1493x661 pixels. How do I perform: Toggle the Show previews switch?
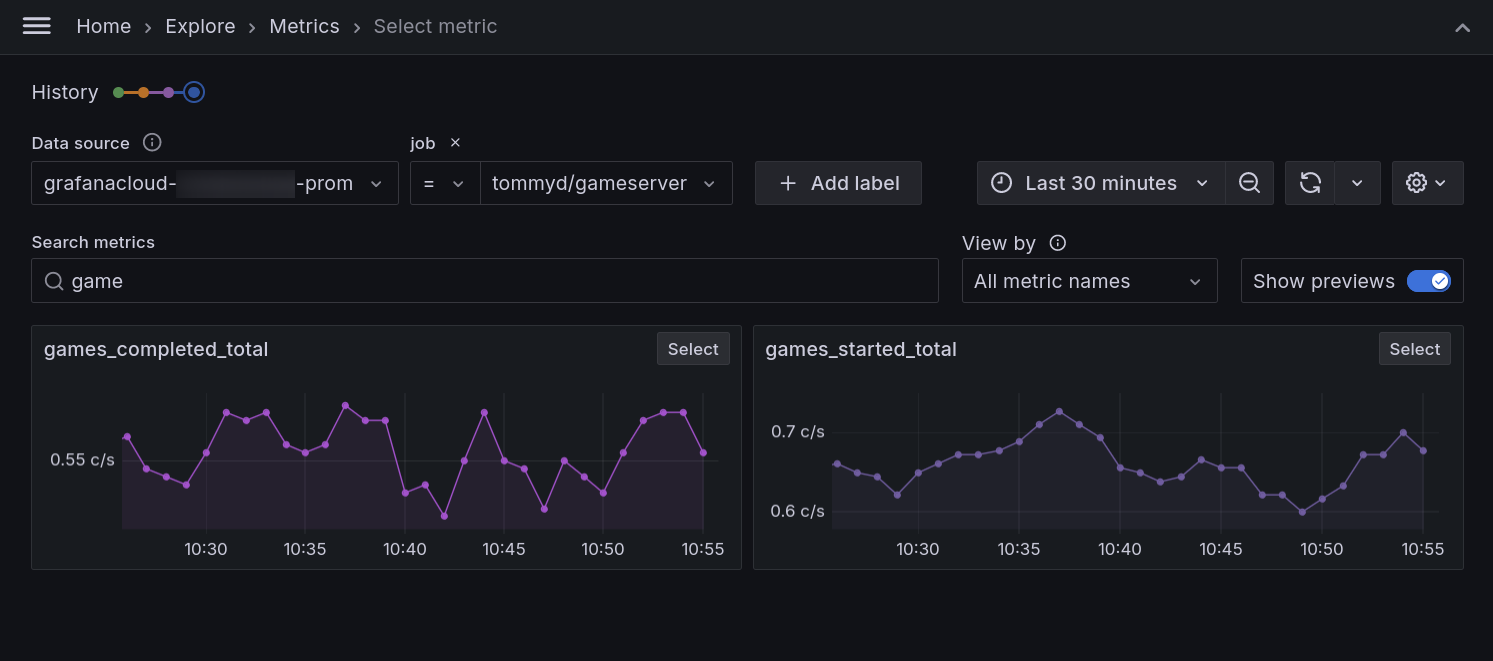click(1428, 281)
